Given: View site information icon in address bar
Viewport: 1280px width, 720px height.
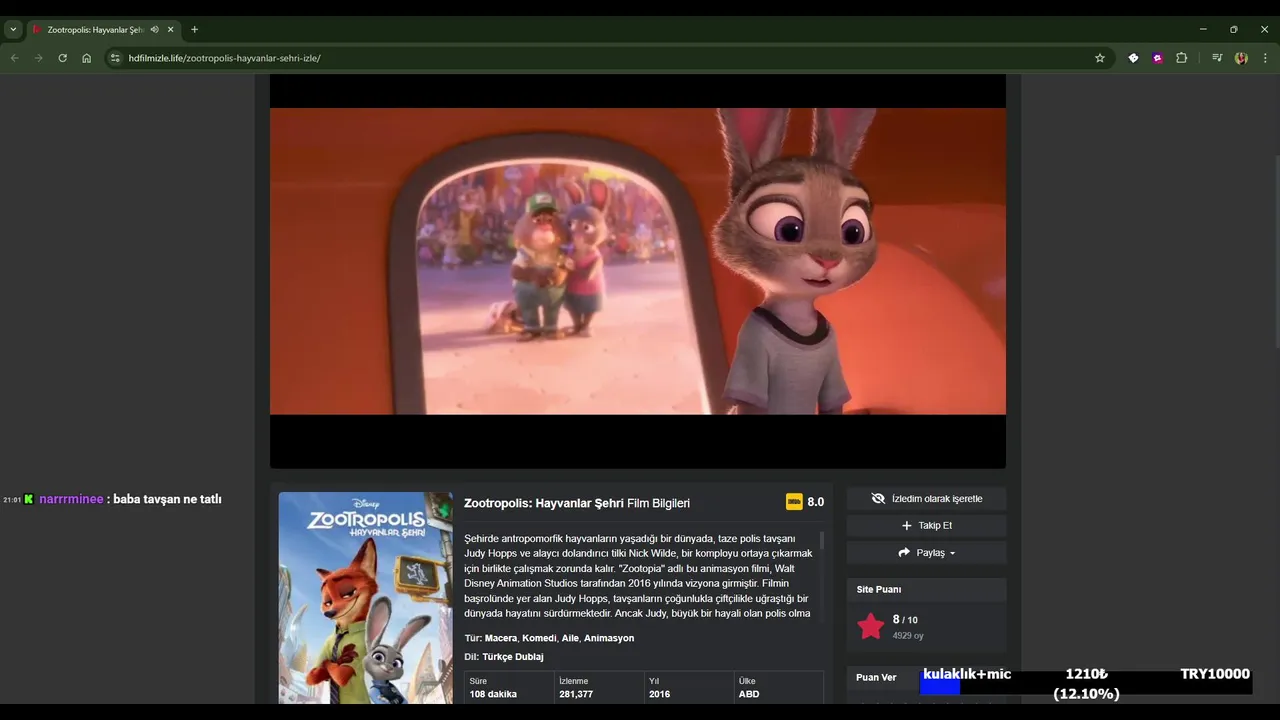Looking at the screenshot, I should click(115, 58).
